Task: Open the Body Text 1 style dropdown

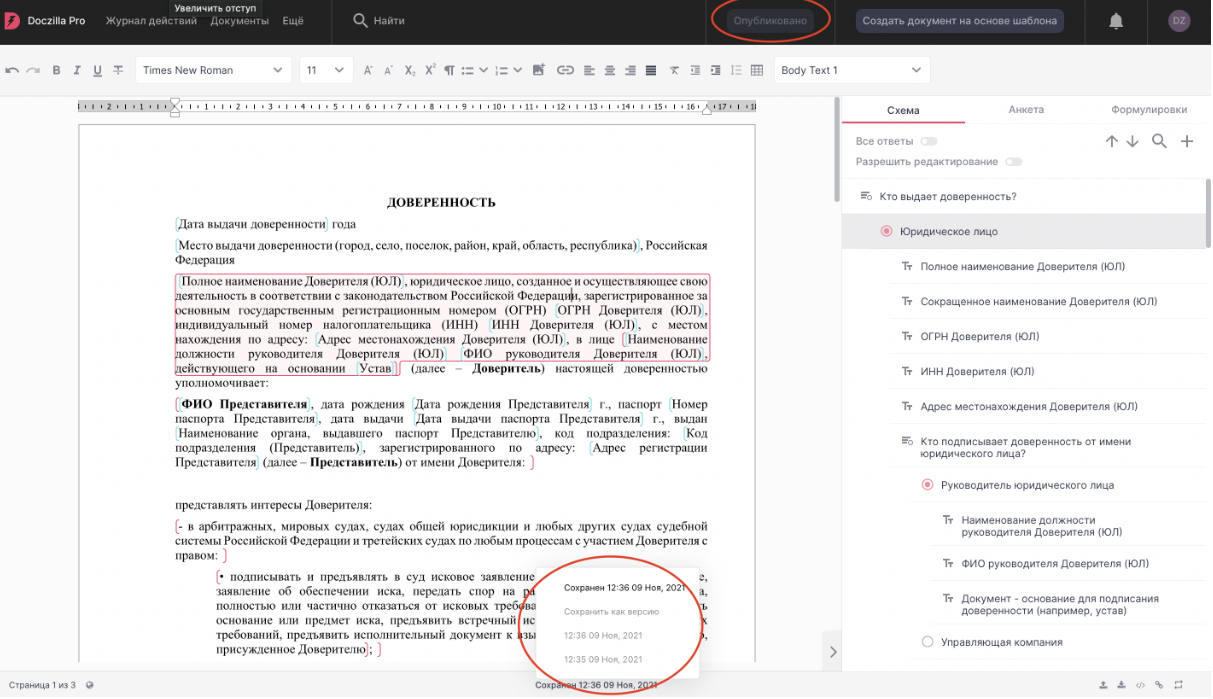Action: 851,70
